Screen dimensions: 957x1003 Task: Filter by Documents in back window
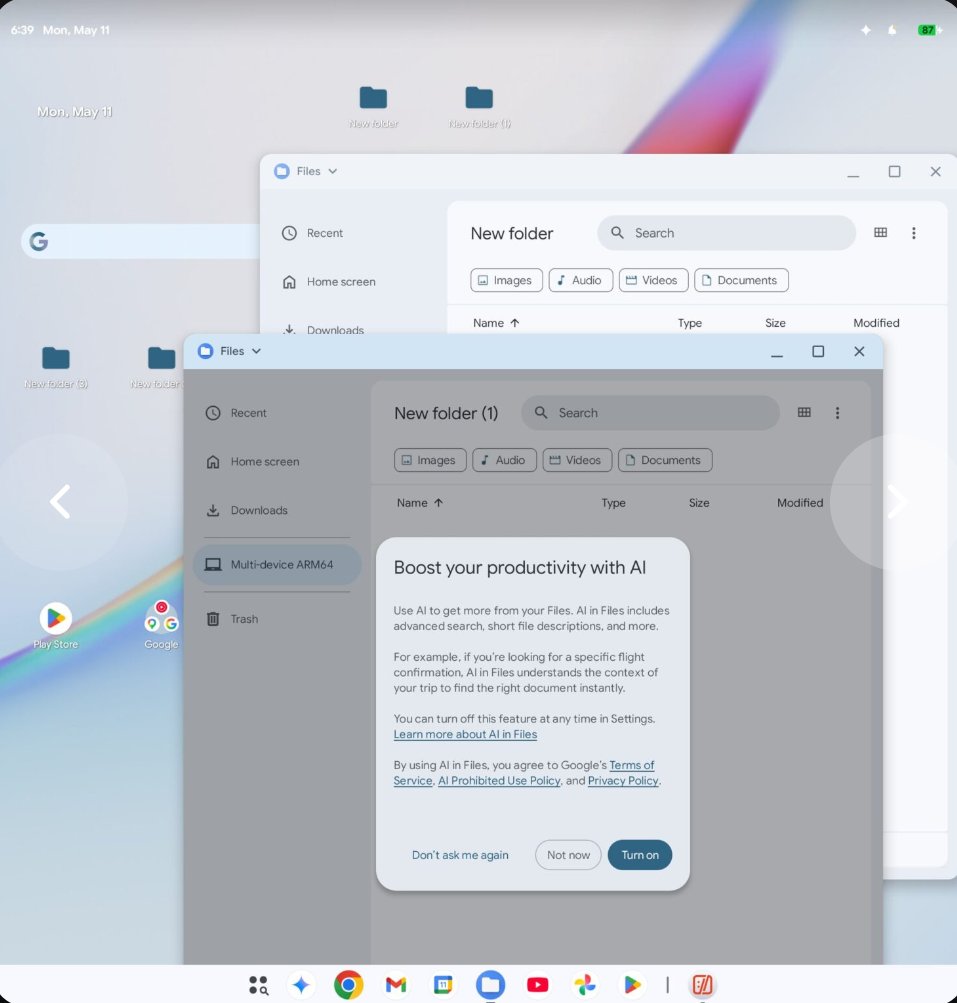741,280
